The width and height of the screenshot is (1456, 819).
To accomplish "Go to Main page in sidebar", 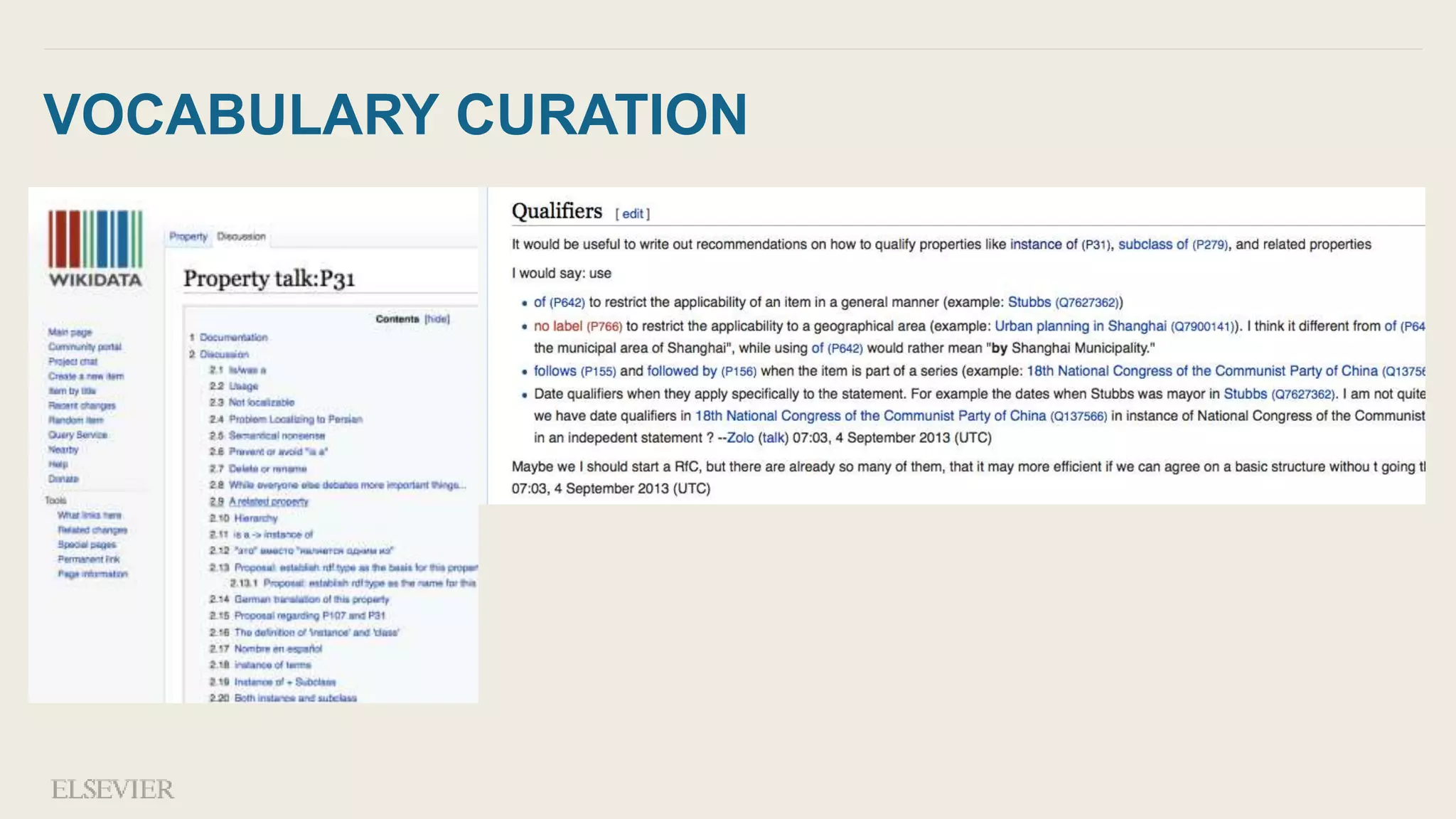I will click(x=70, y=332).
